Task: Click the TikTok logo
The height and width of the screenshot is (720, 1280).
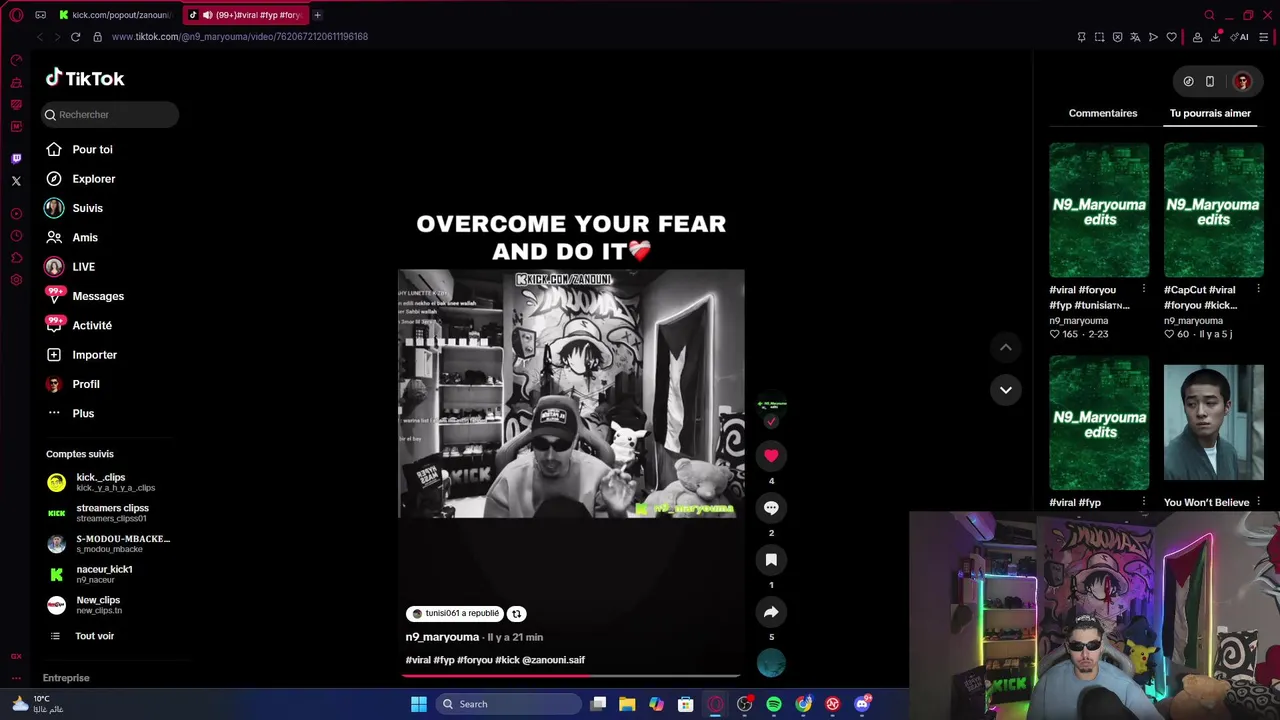Action: [85, 78]
